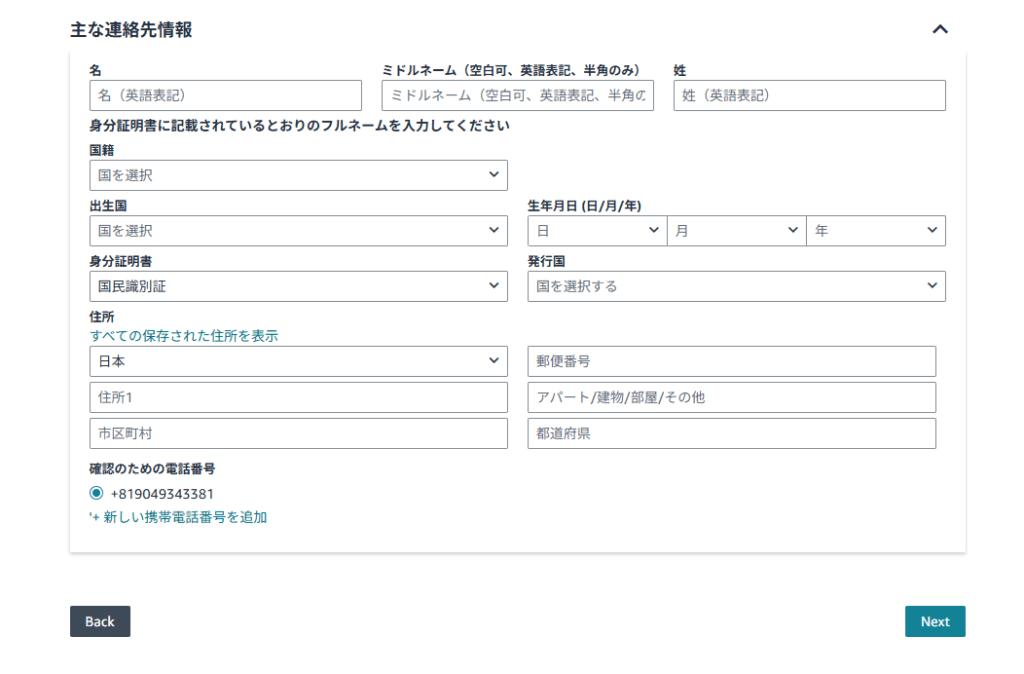Viewport: 1024px width, 674px height.
Task: Click the 郵便番号 postal code field
Action: 731,361
